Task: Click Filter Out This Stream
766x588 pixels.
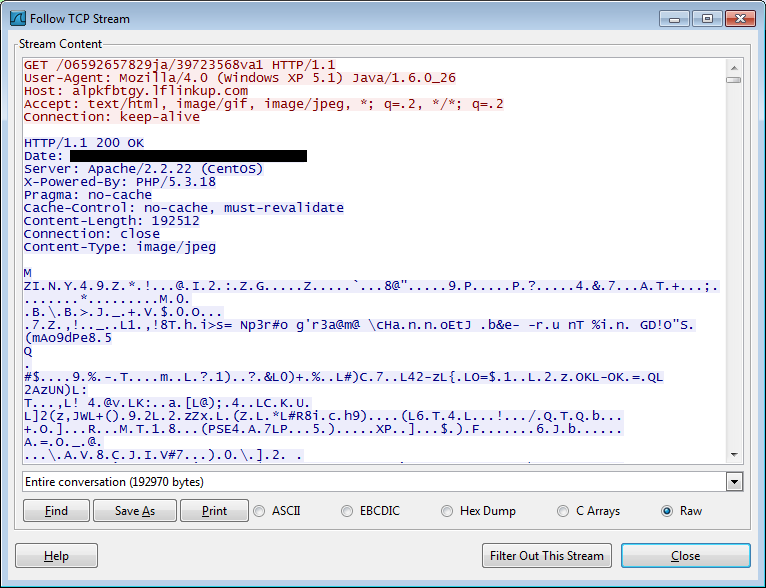Action: click(546, 556)
